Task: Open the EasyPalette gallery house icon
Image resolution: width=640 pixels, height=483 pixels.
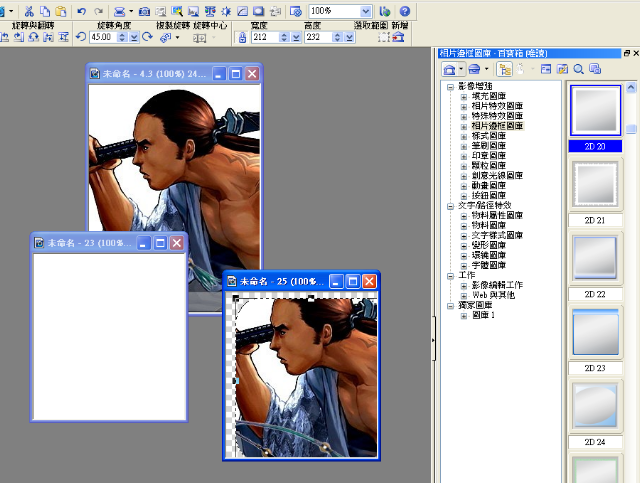Action: tap(449, 69)
